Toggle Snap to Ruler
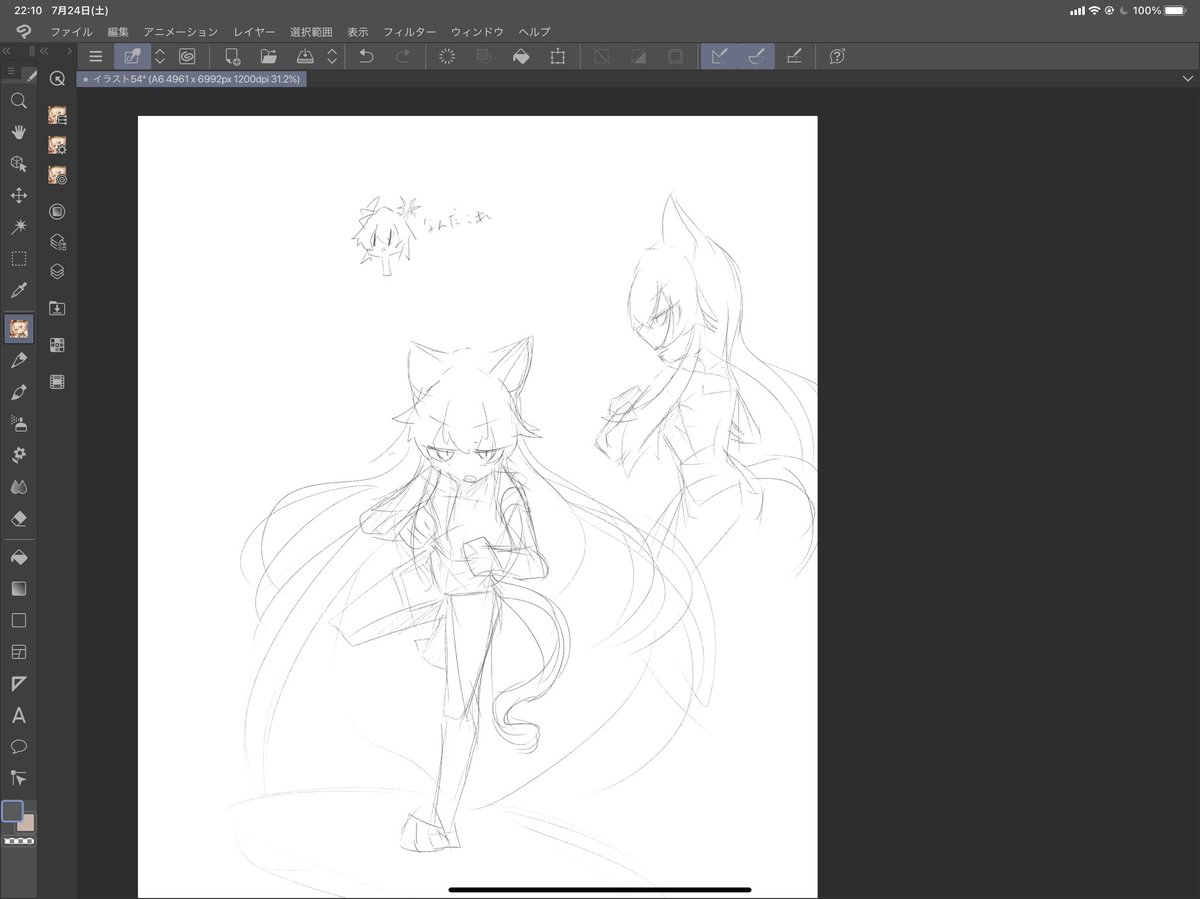The image size is (1200, 899). [718, 57]
